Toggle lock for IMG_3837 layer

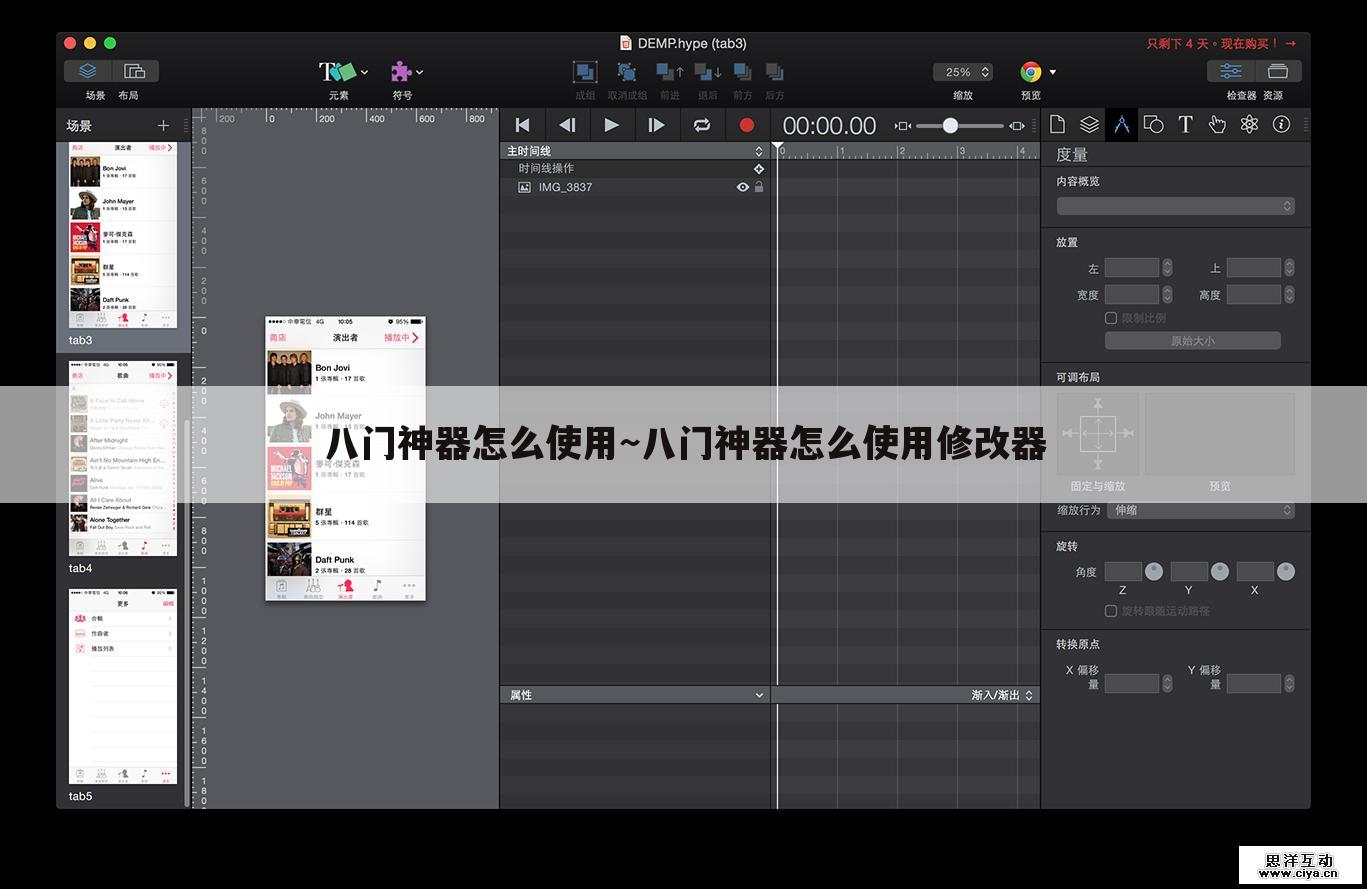[x=759, y=187]
